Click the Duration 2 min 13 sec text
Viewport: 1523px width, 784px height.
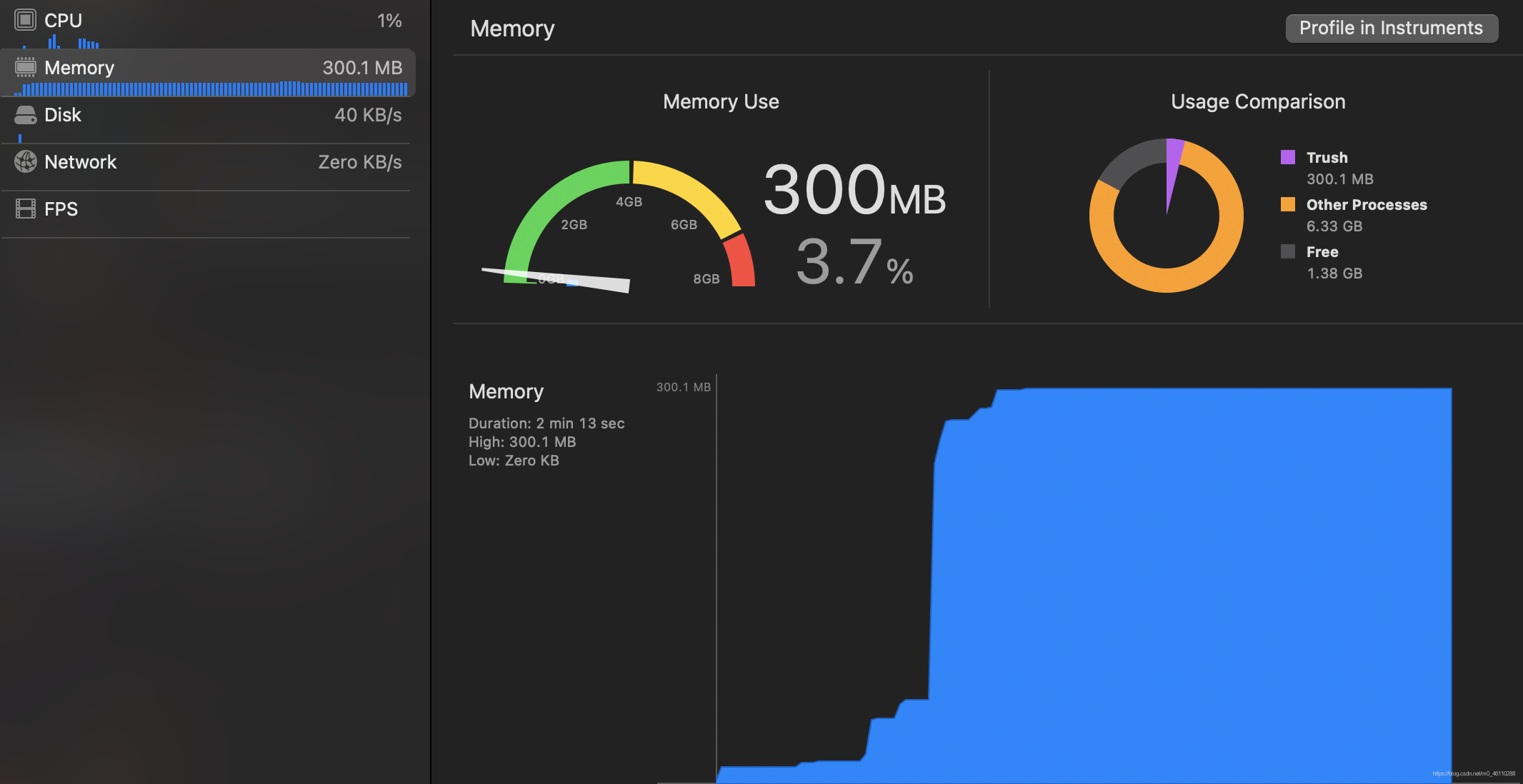(546, 423)
